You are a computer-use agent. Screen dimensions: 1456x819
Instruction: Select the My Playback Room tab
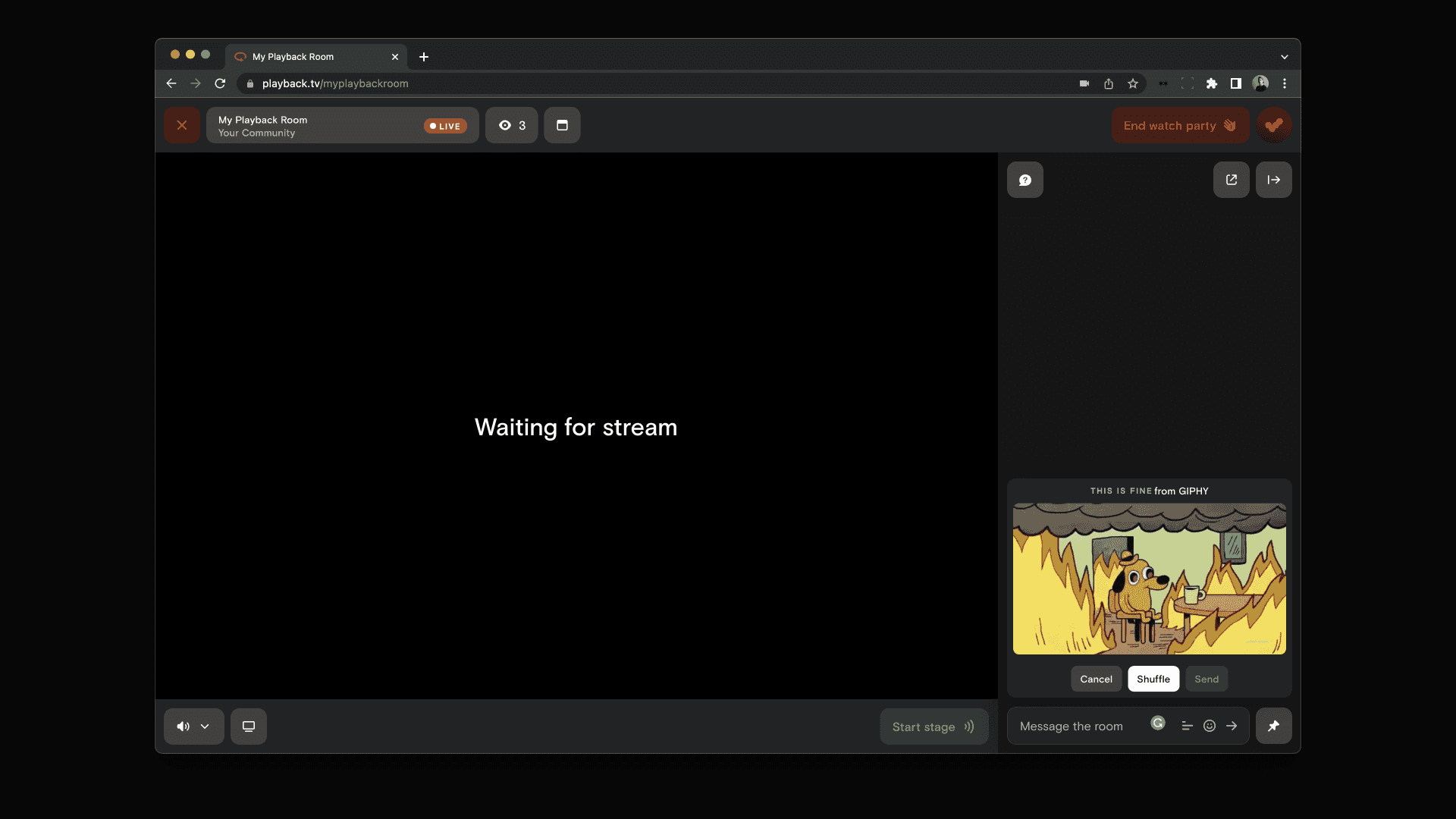[x=315, y=57]
